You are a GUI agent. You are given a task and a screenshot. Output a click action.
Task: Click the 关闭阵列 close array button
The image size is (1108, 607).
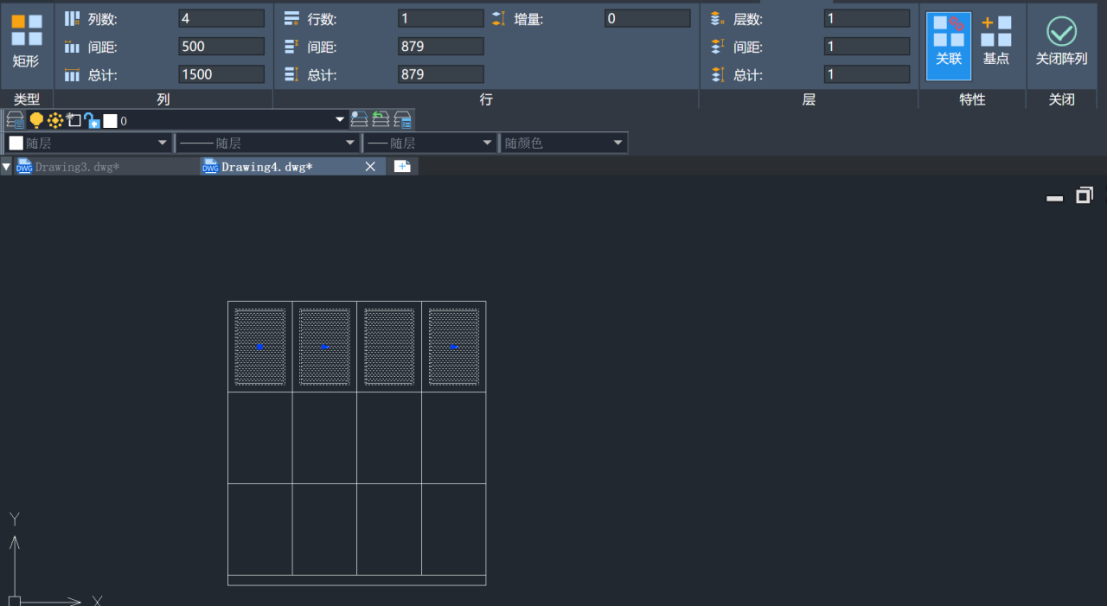1061,41
